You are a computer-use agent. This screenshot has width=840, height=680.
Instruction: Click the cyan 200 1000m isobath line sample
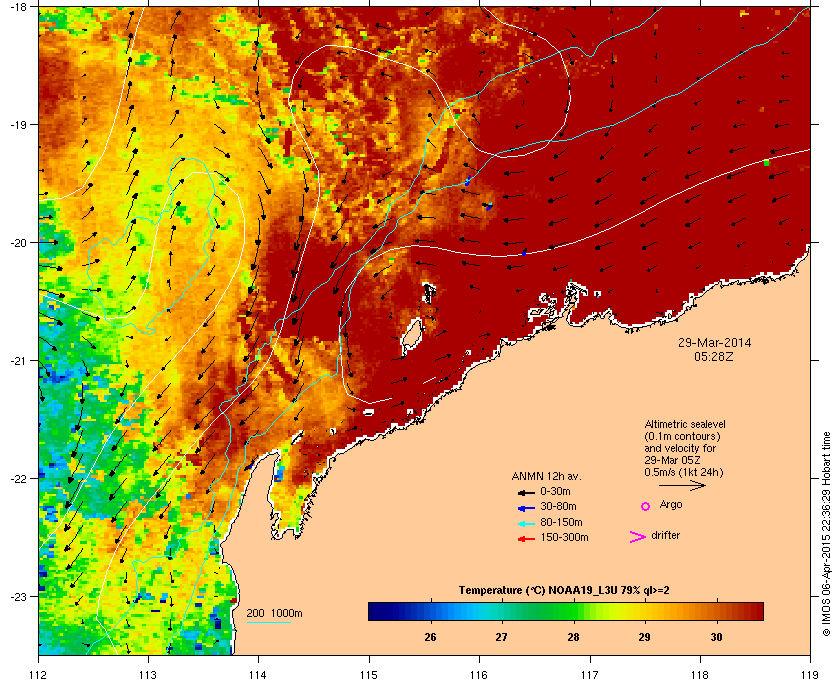(268, 622)
